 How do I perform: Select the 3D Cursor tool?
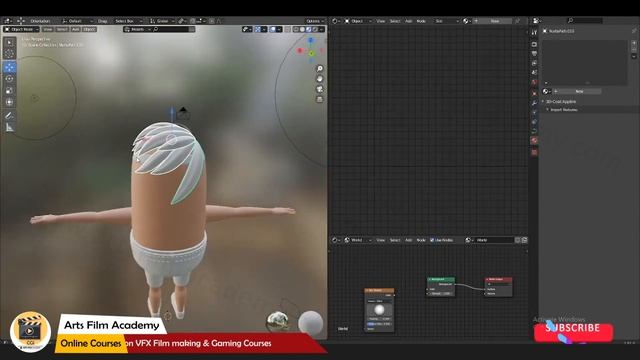tap(9, 53)
